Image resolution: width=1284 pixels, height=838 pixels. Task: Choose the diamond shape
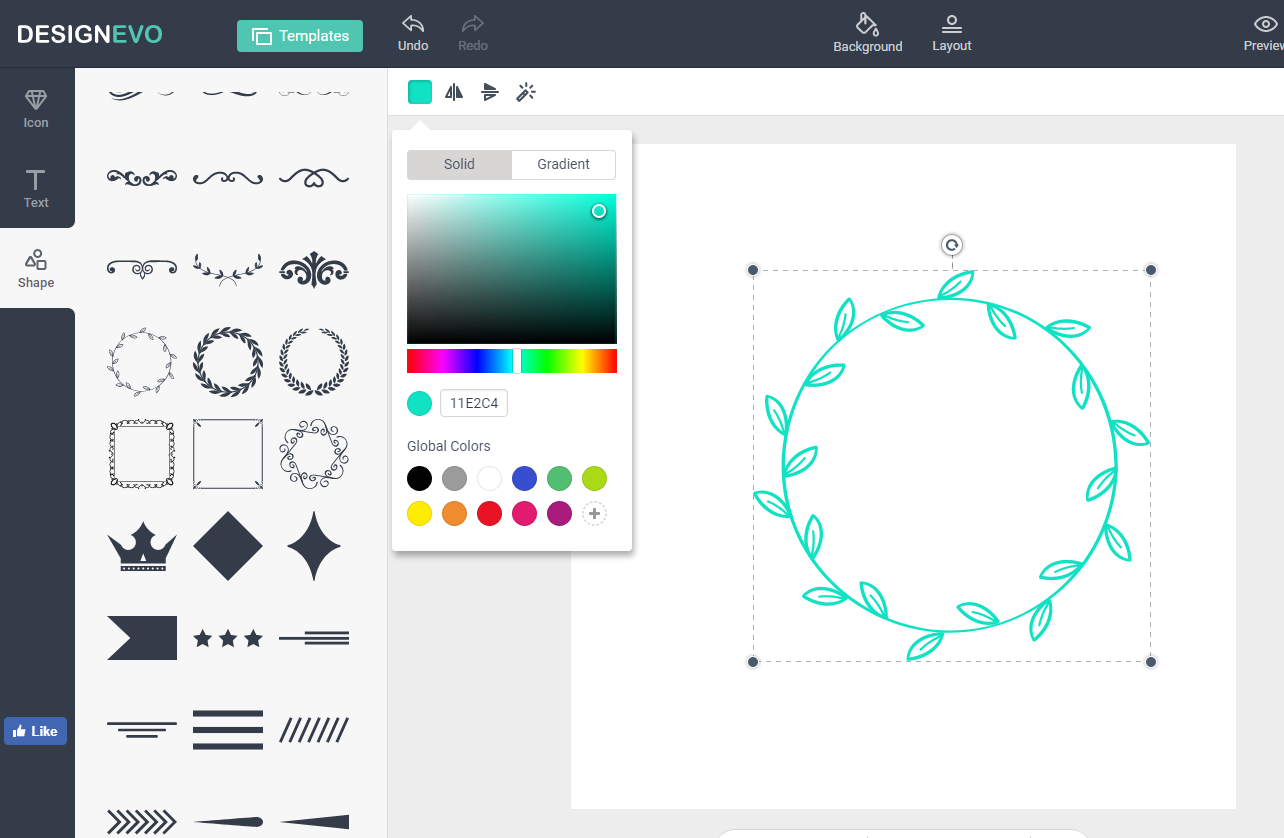tap(228, 546)
